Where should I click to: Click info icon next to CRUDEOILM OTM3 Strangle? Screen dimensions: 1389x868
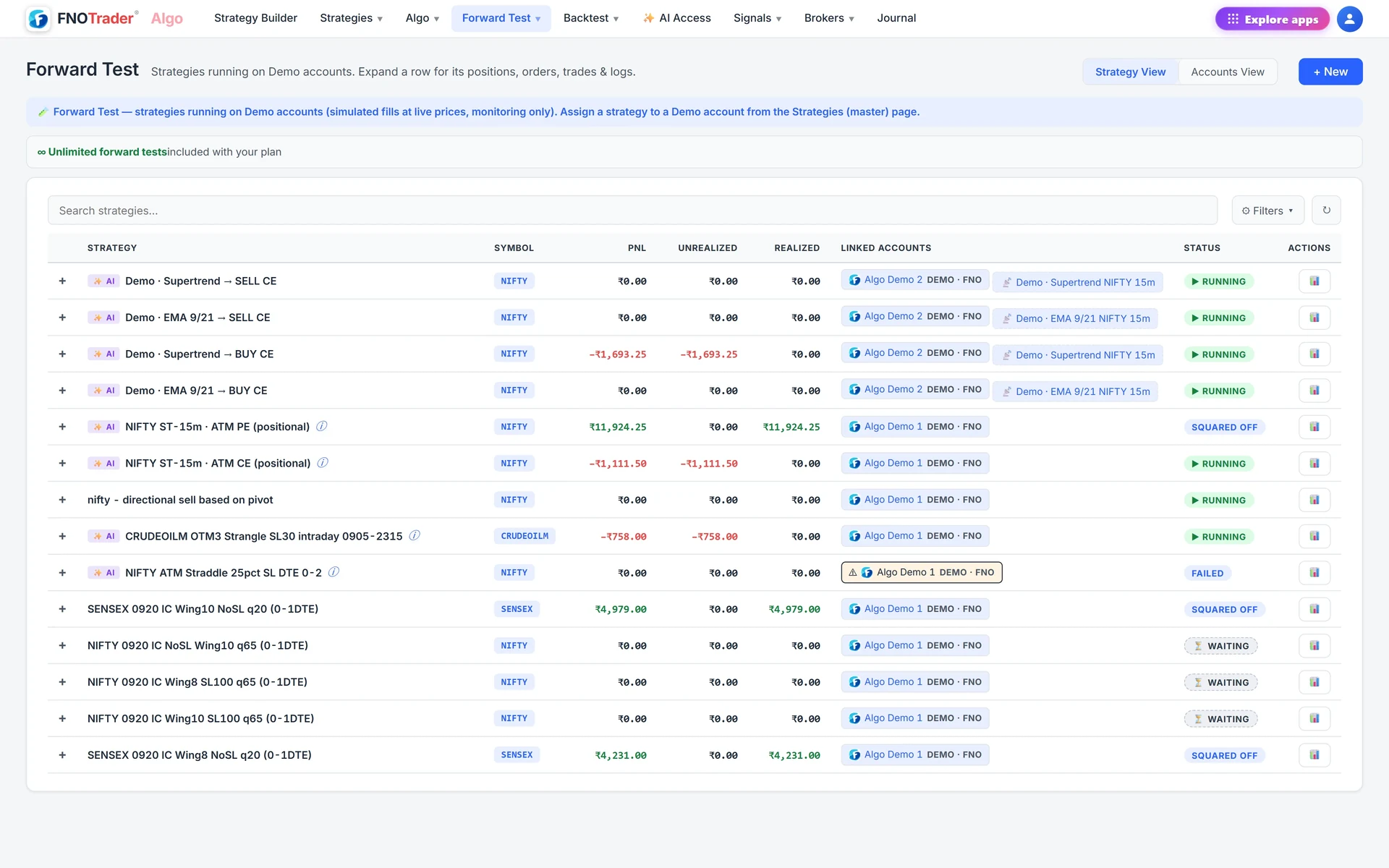click(x=415, y=535)
